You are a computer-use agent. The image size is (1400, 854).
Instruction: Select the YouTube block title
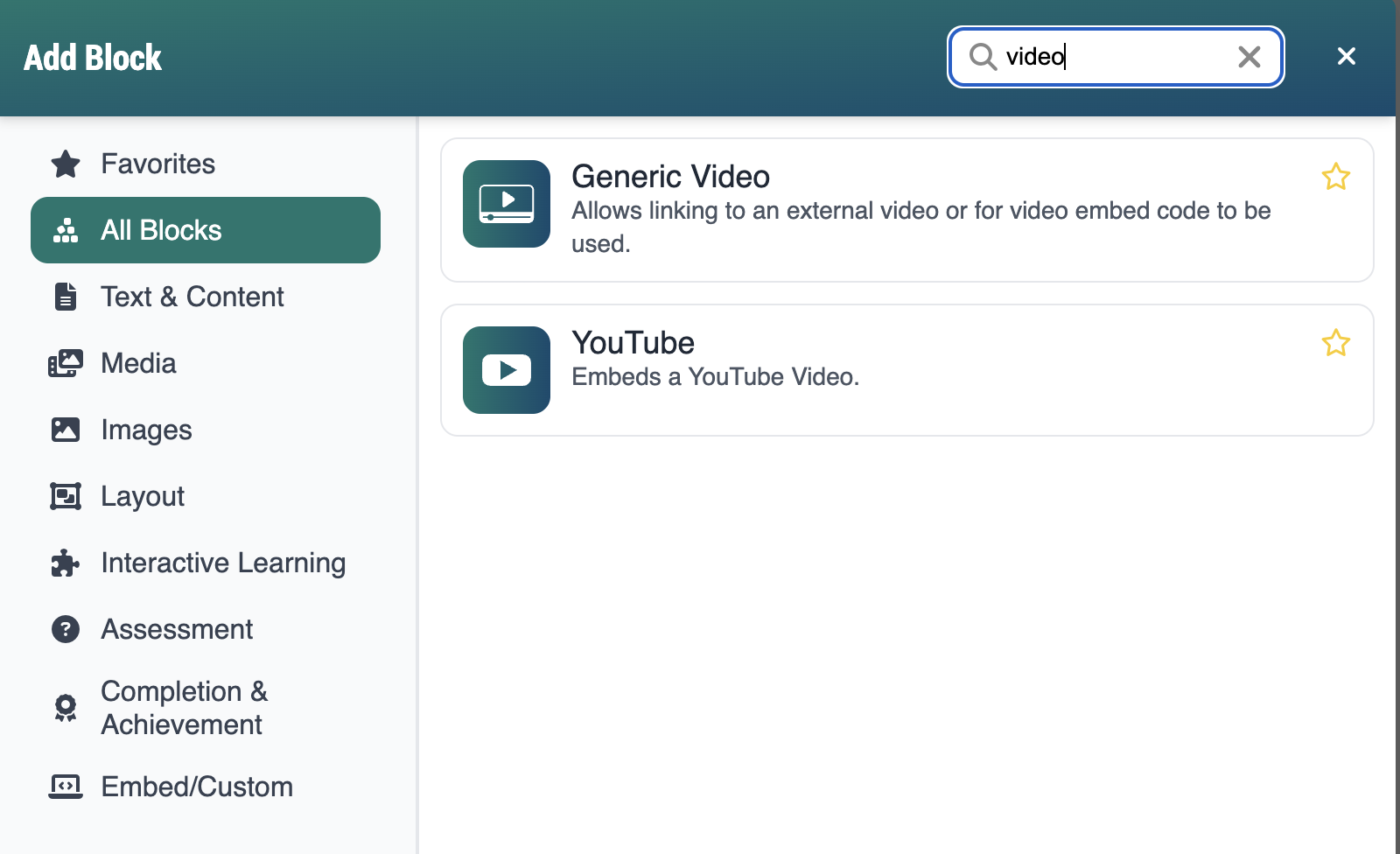(x=633, y=343)
